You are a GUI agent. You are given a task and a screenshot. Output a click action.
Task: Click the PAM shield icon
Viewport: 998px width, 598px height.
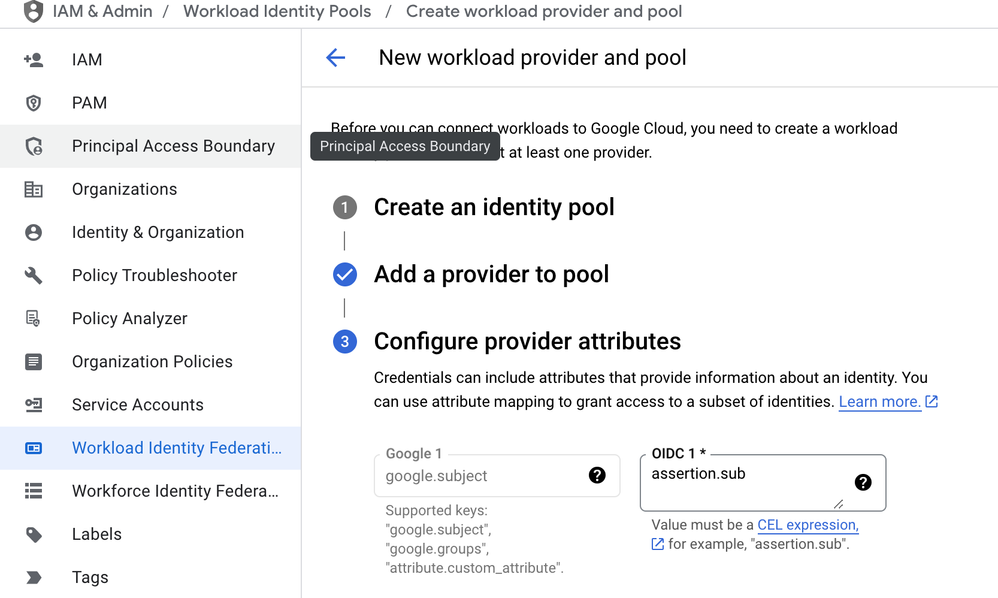point(33,103)
